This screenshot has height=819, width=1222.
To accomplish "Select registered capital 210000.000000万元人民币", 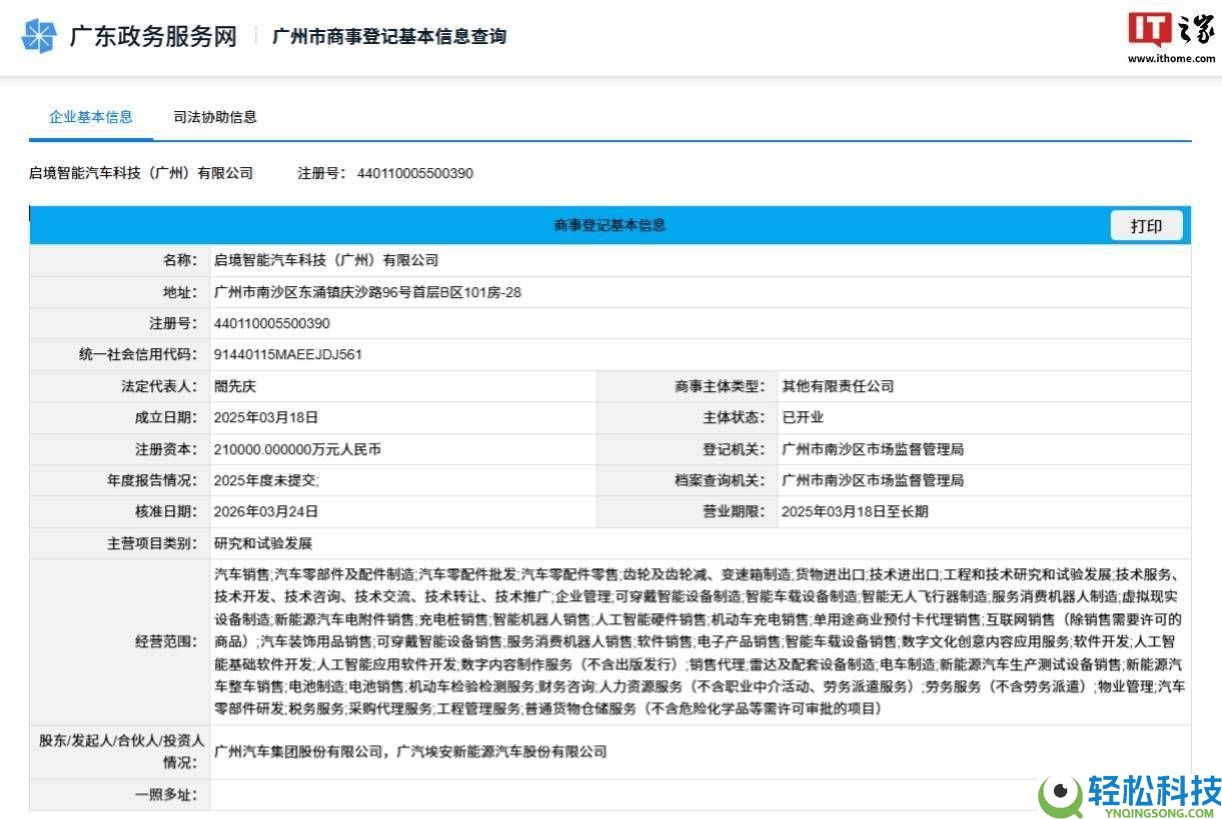I will [x=297, y=449].
